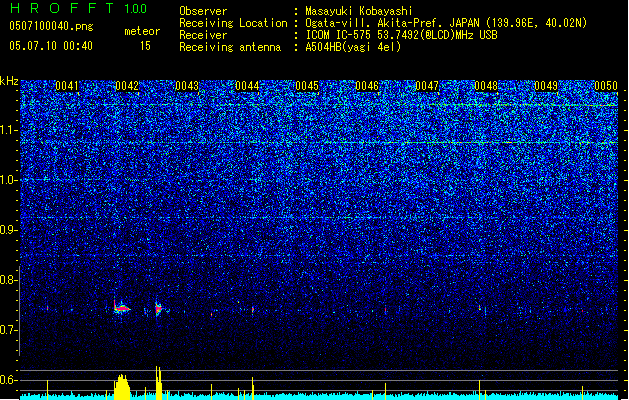Click the 0050 time marker
Viewport: 629px width, 400px height.
pos(606,86)
